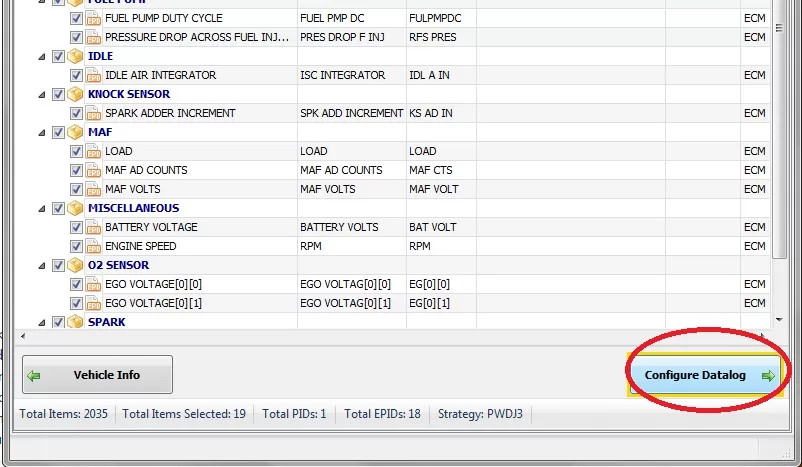Click Total PIDs: 1 status entry
Image resolution: width=802 pixels, height=467 pixels.
(x=294, y=414)
